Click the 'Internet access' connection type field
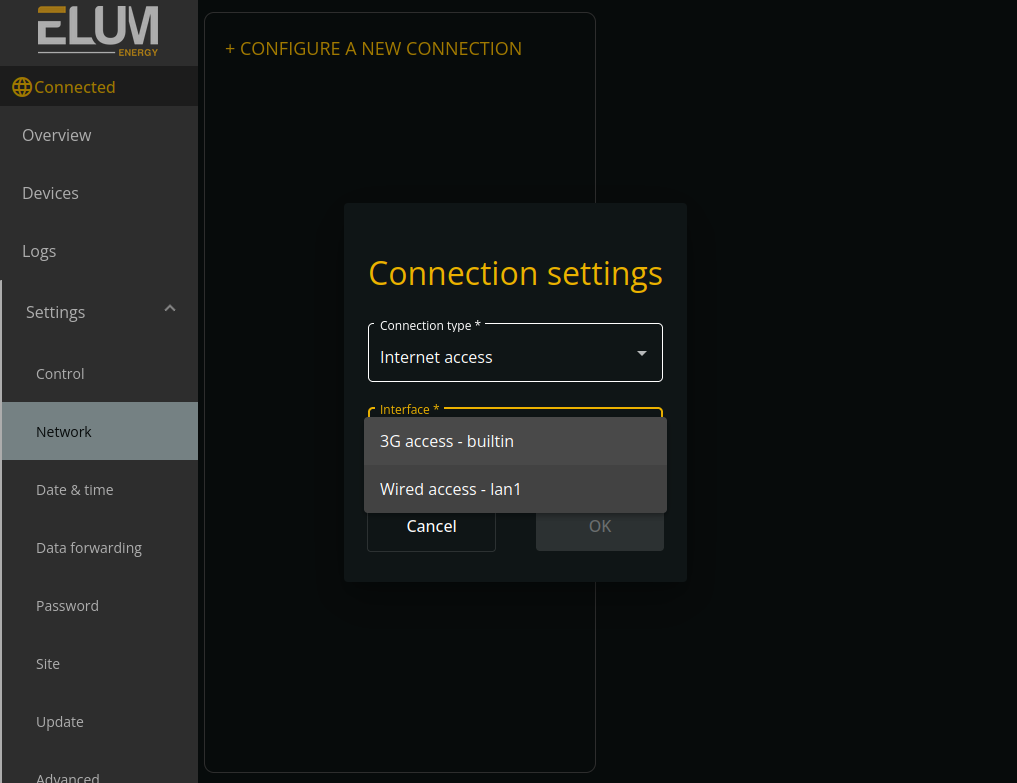1017x783 pixels. (516, 353)
